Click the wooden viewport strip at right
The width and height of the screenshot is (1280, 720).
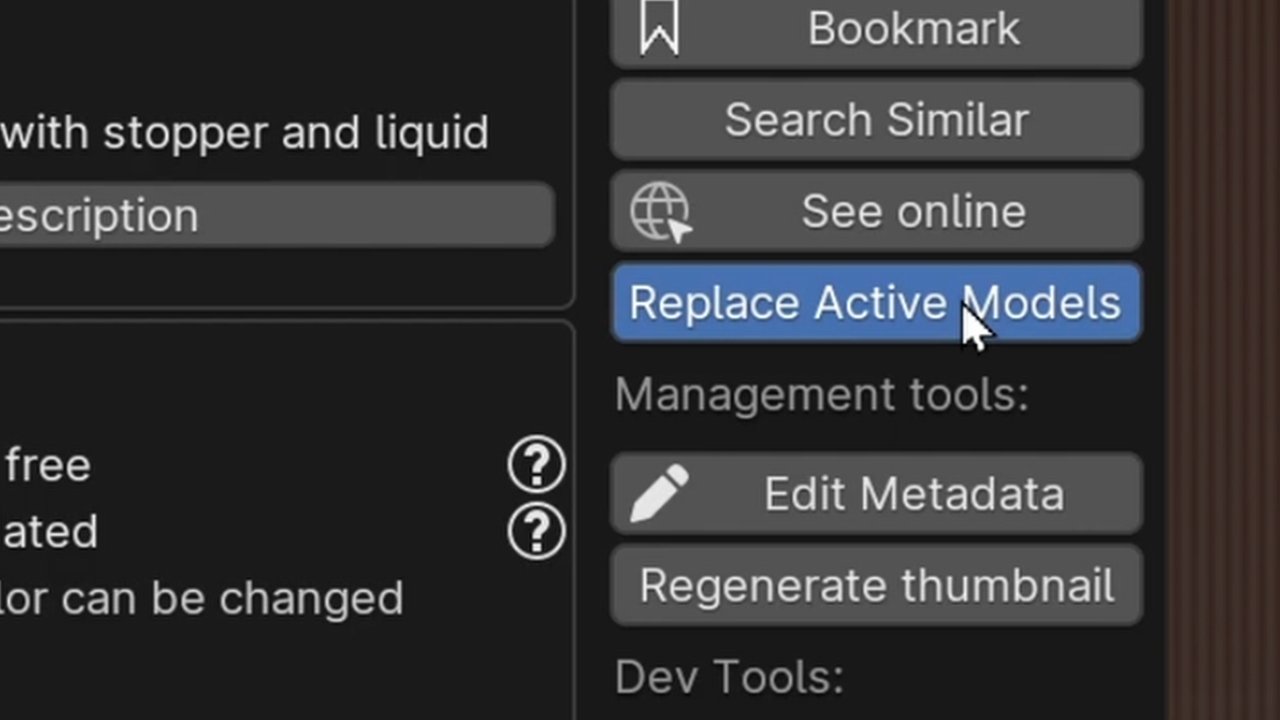click(x=1222, y=360)
